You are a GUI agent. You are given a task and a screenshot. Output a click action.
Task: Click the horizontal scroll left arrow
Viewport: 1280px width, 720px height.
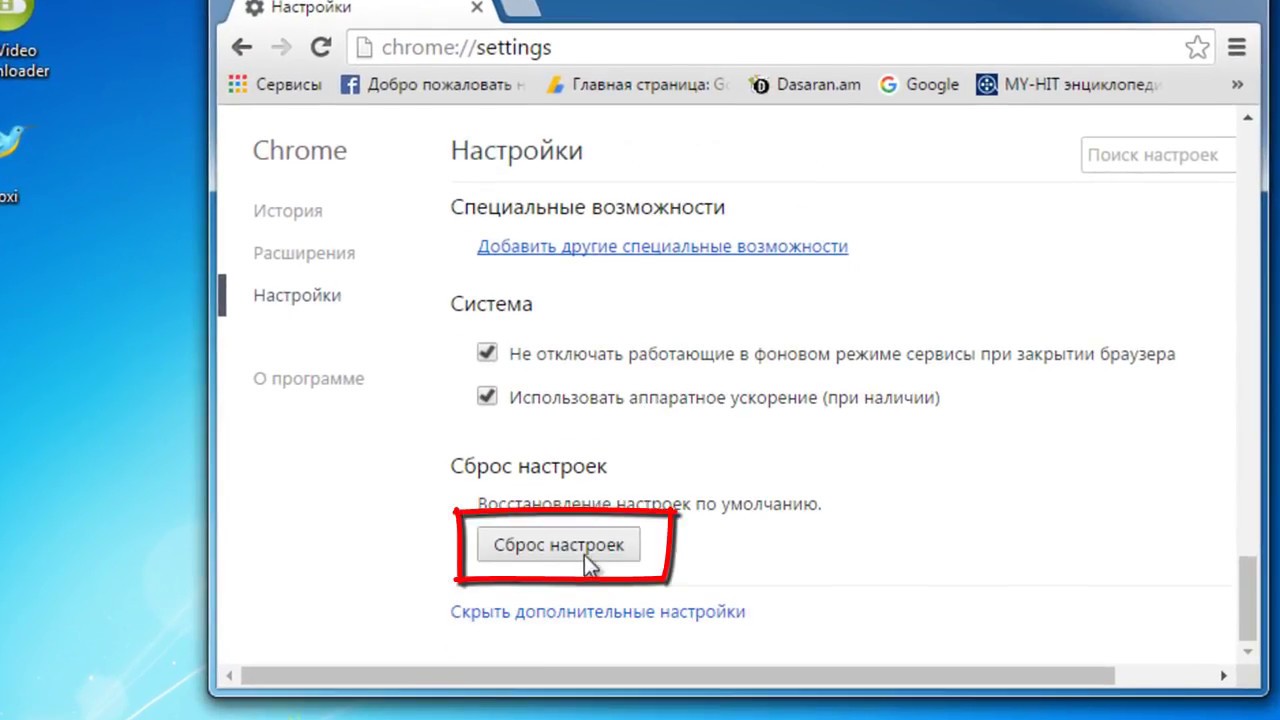coord(229,676)
